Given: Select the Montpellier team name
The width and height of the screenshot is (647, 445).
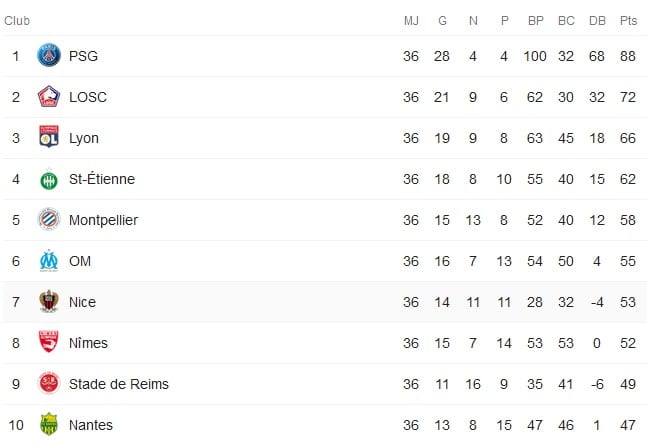Looking at the screenshot, I should (104, 220).
